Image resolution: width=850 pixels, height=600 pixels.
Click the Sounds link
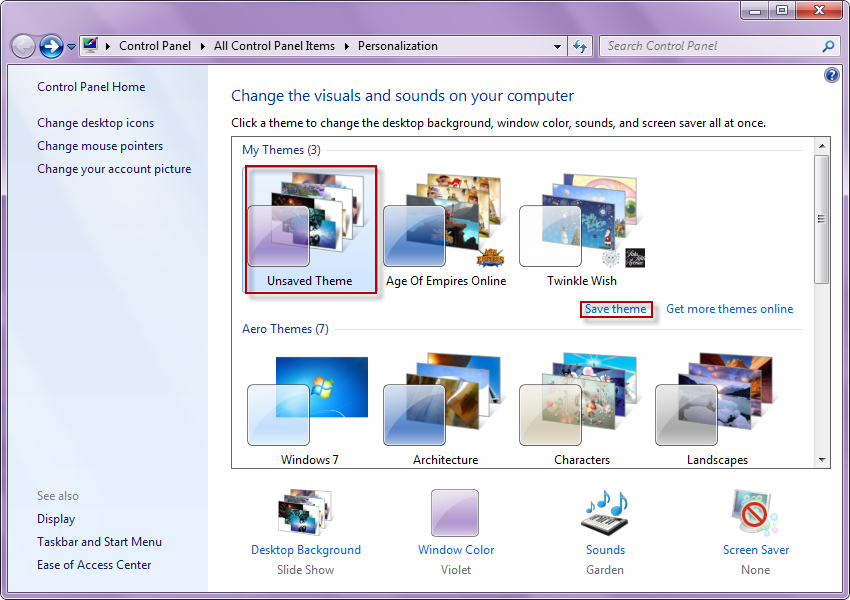coord(606,550)
